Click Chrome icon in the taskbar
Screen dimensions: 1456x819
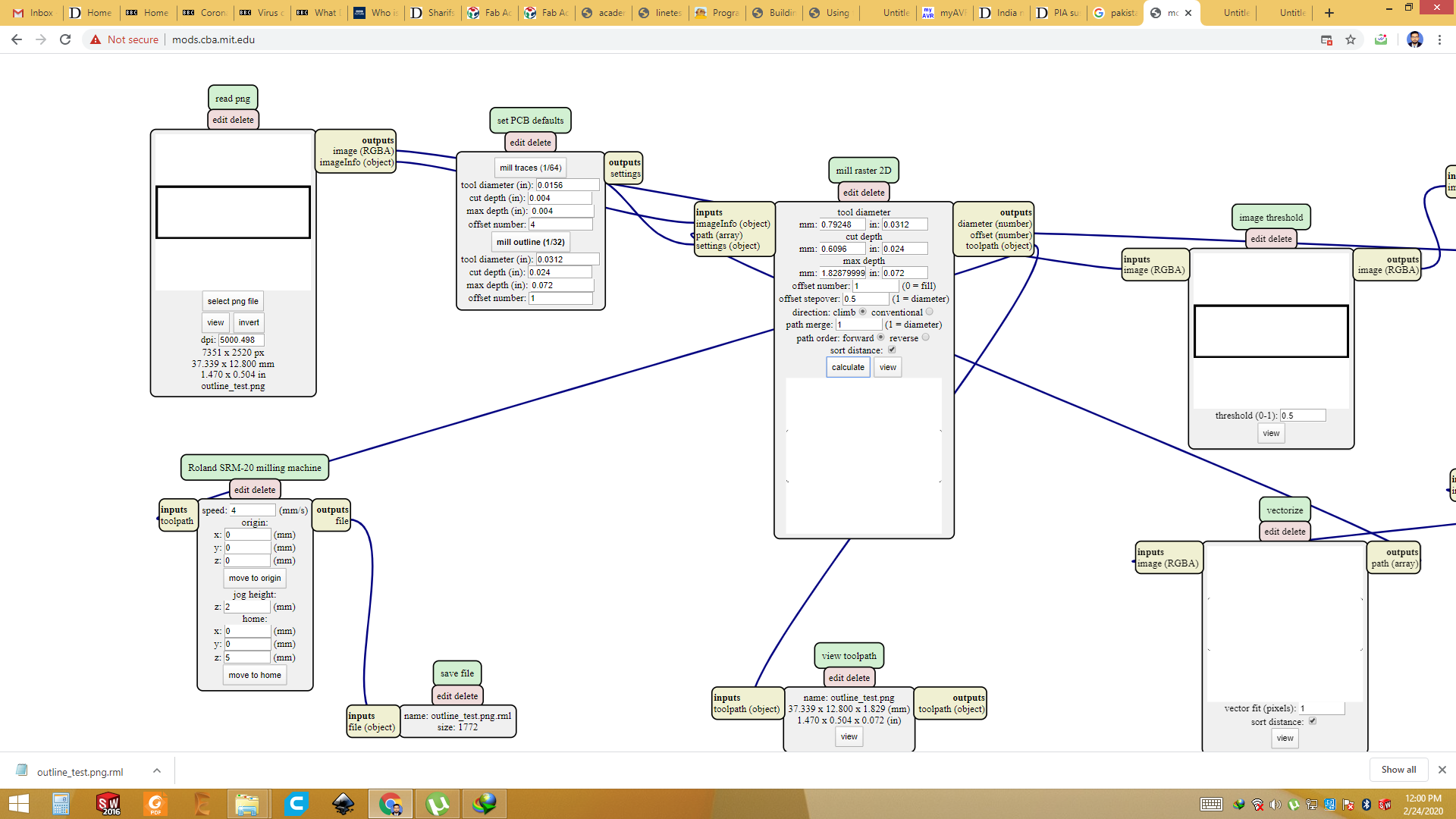pos(391,804)
